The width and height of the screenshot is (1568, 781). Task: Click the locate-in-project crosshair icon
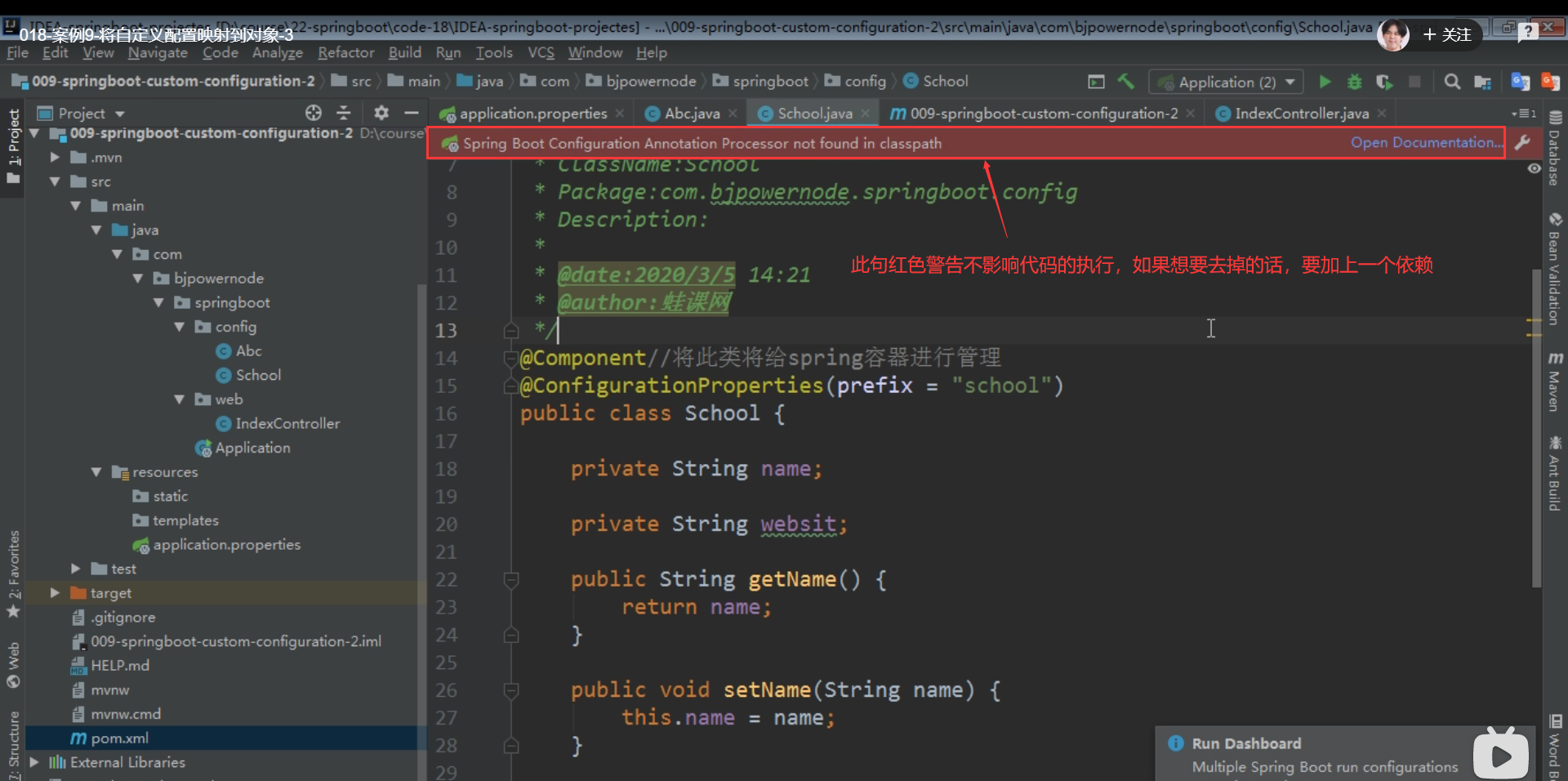[x=314, y=113]
